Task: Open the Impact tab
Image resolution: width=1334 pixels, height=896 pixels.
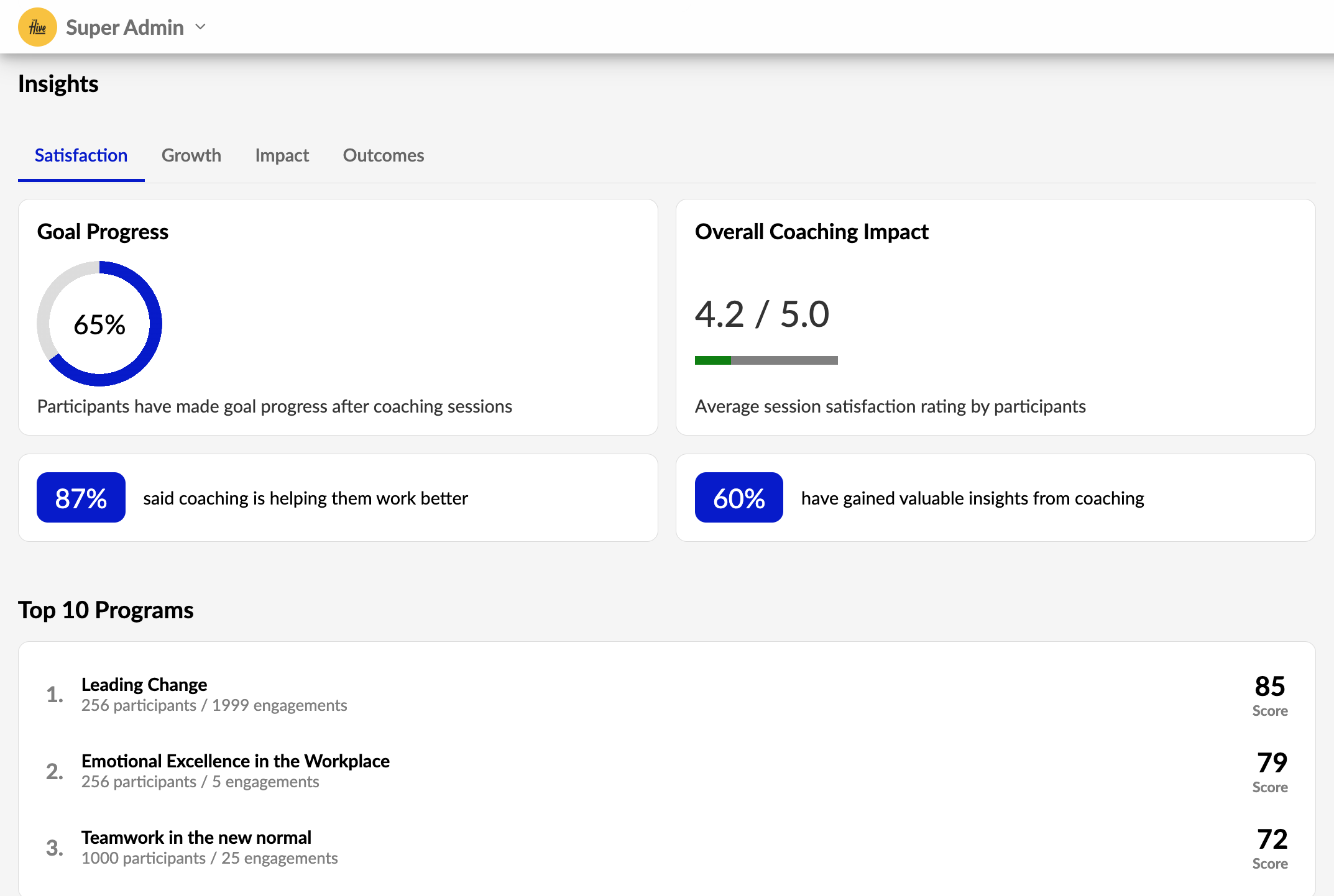Action: pos(282,155)
